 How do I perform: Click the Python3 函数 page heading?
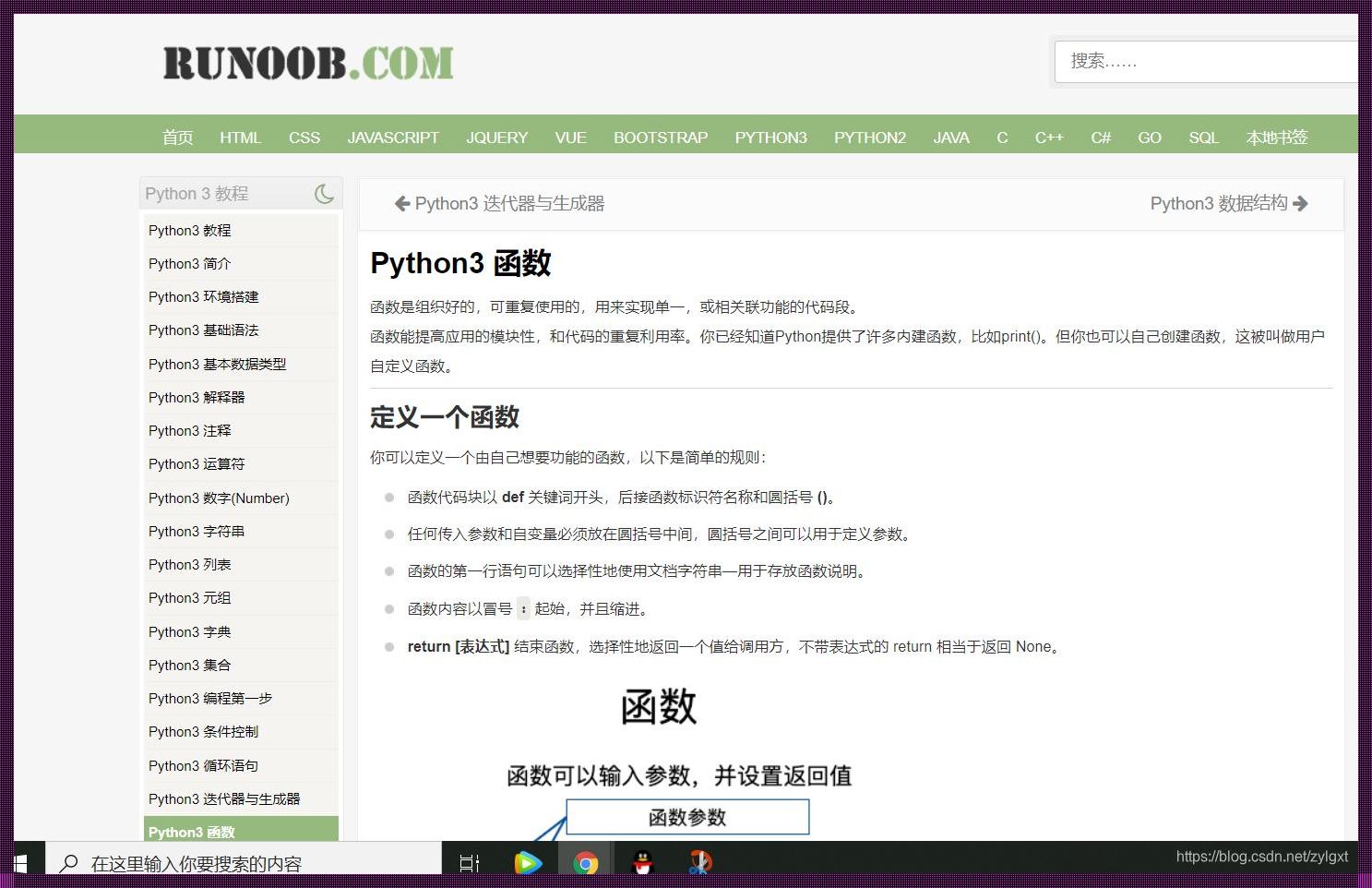[460, 263]
